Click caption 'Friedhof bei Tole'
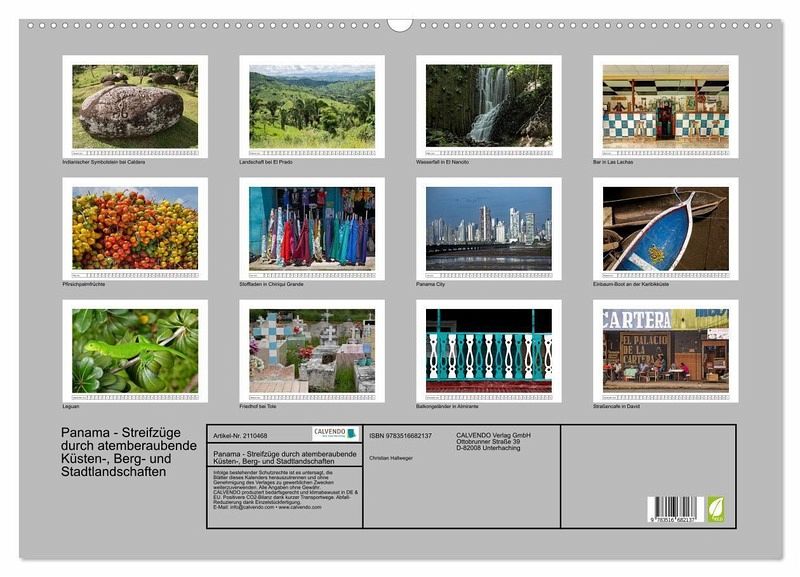 click(x=258, y=407)
